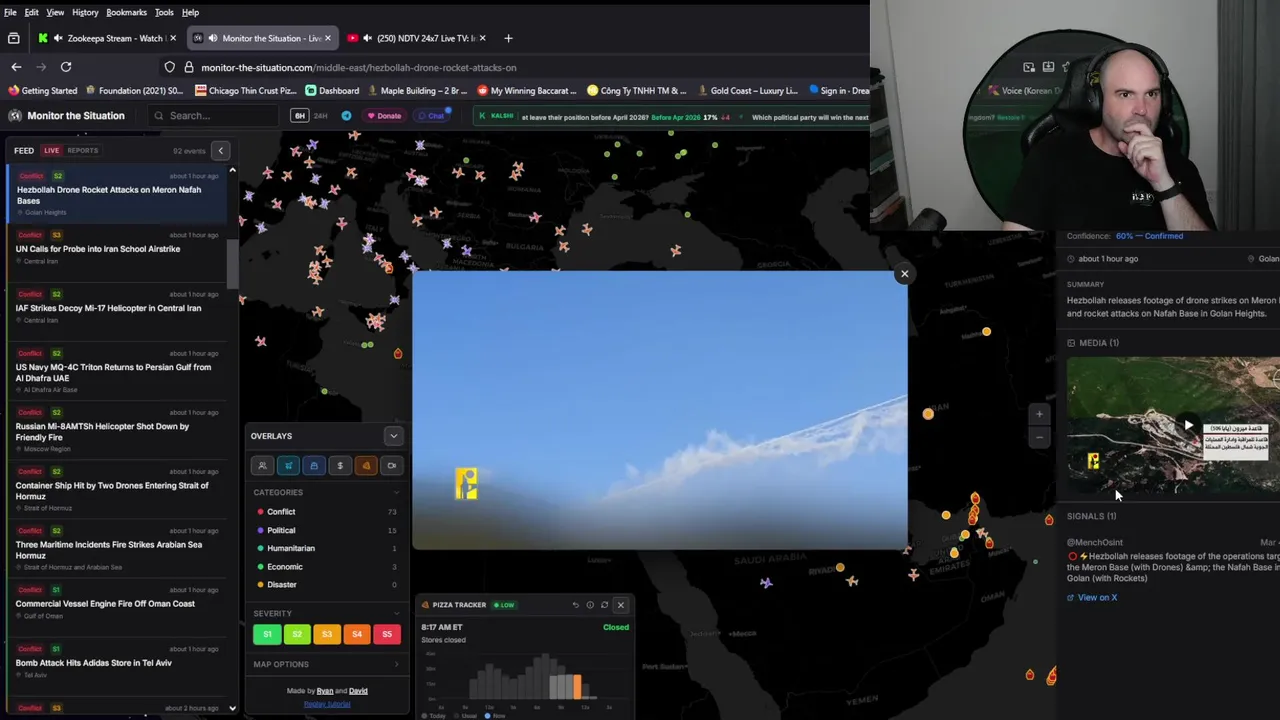Image resolution: width=1280 pixels, height=720 pixels.
Task: Open Getting Started bookmark
Action: coord(42,91)
